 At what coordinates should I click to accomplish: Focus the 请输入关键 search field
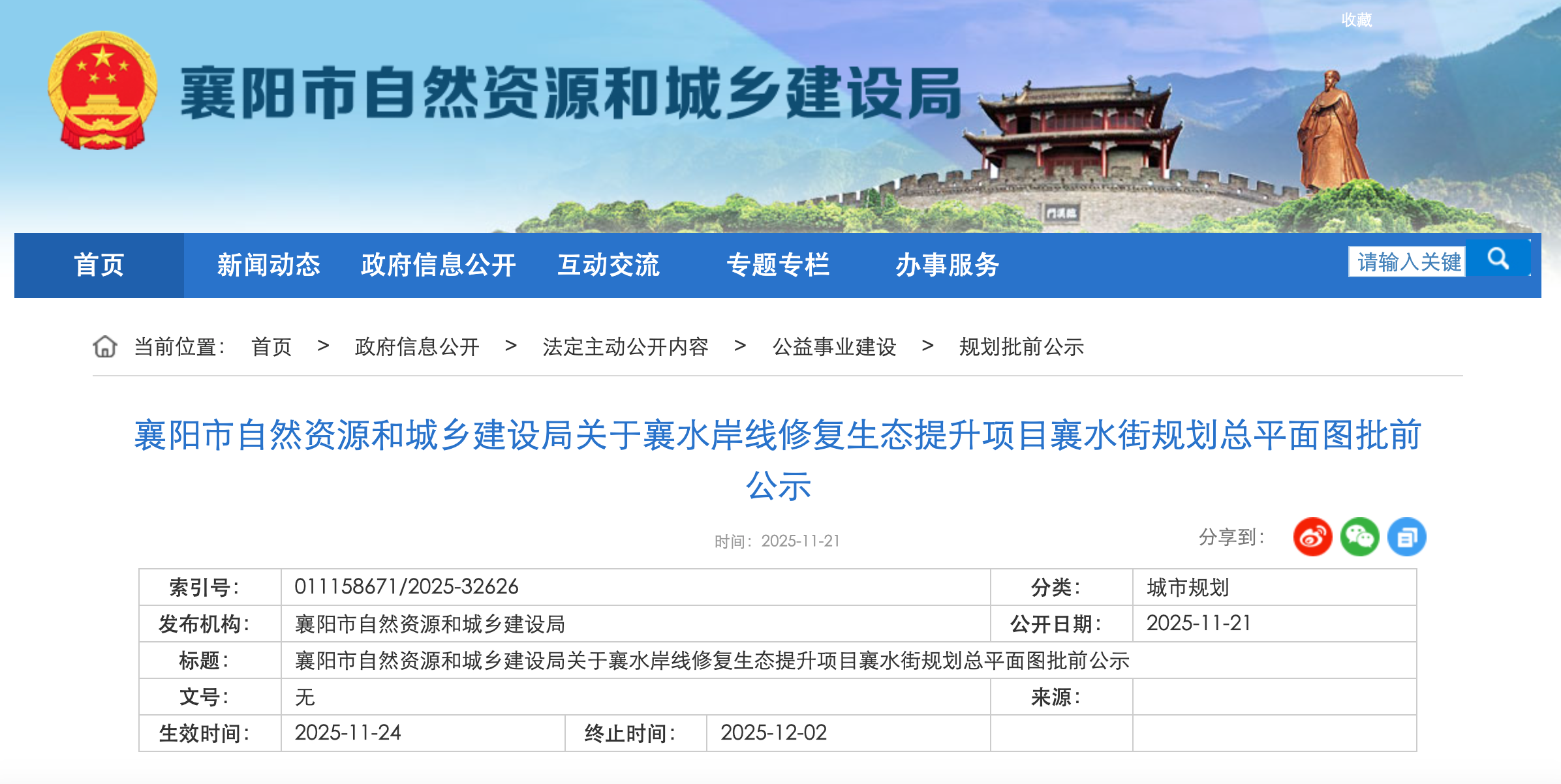click(x=1407, y=262)
